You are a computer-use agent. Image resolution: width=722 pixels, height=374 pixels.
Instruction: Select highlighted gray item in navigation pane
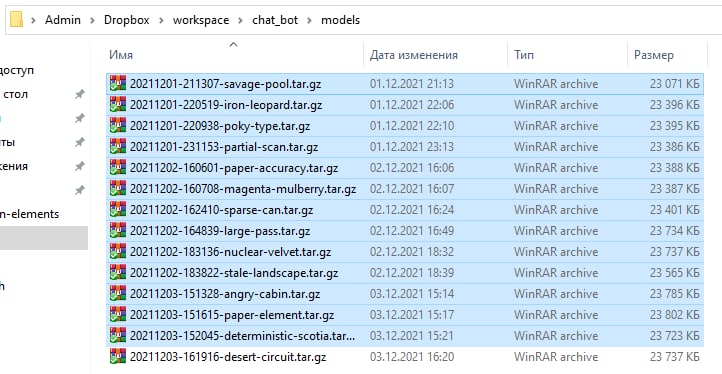(44, 238)
